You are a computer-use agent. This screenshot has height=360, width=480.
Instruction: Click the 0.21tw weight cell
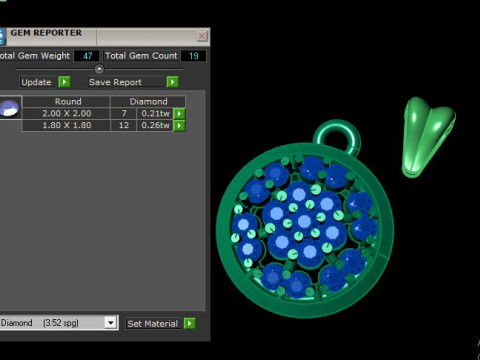[x=155, y=114]
